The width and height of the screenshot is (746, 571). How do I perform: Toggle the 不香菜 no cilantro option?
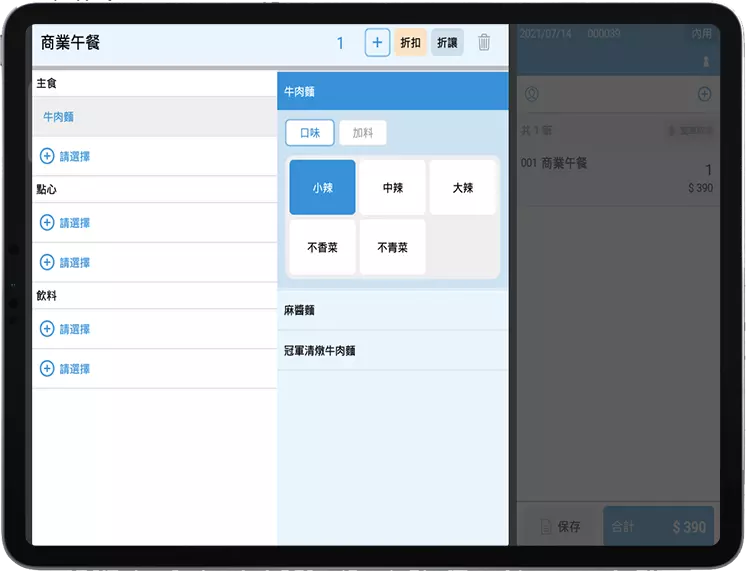click(x=323, y=247)
